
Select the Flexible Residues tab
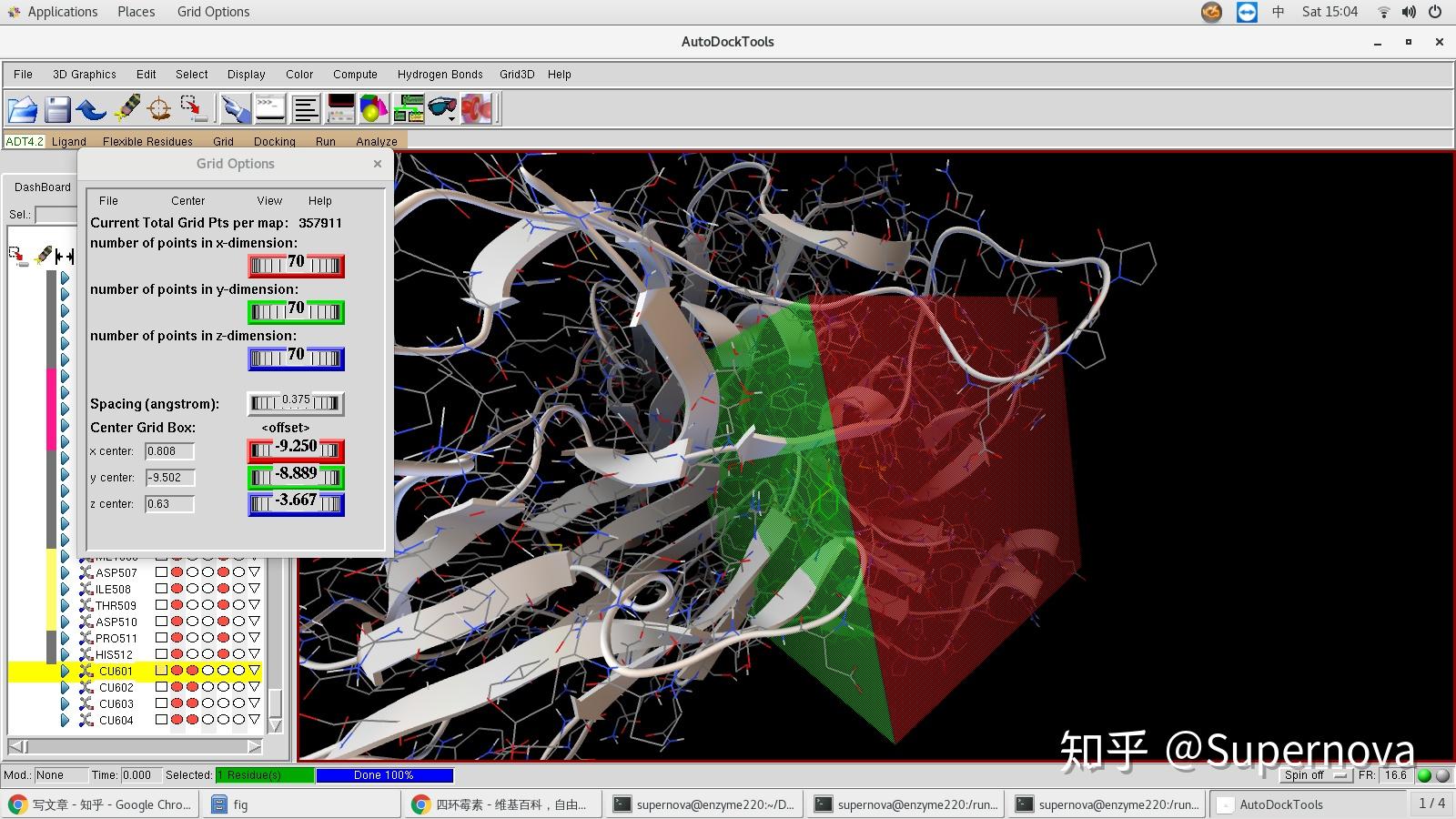[147, 141]
